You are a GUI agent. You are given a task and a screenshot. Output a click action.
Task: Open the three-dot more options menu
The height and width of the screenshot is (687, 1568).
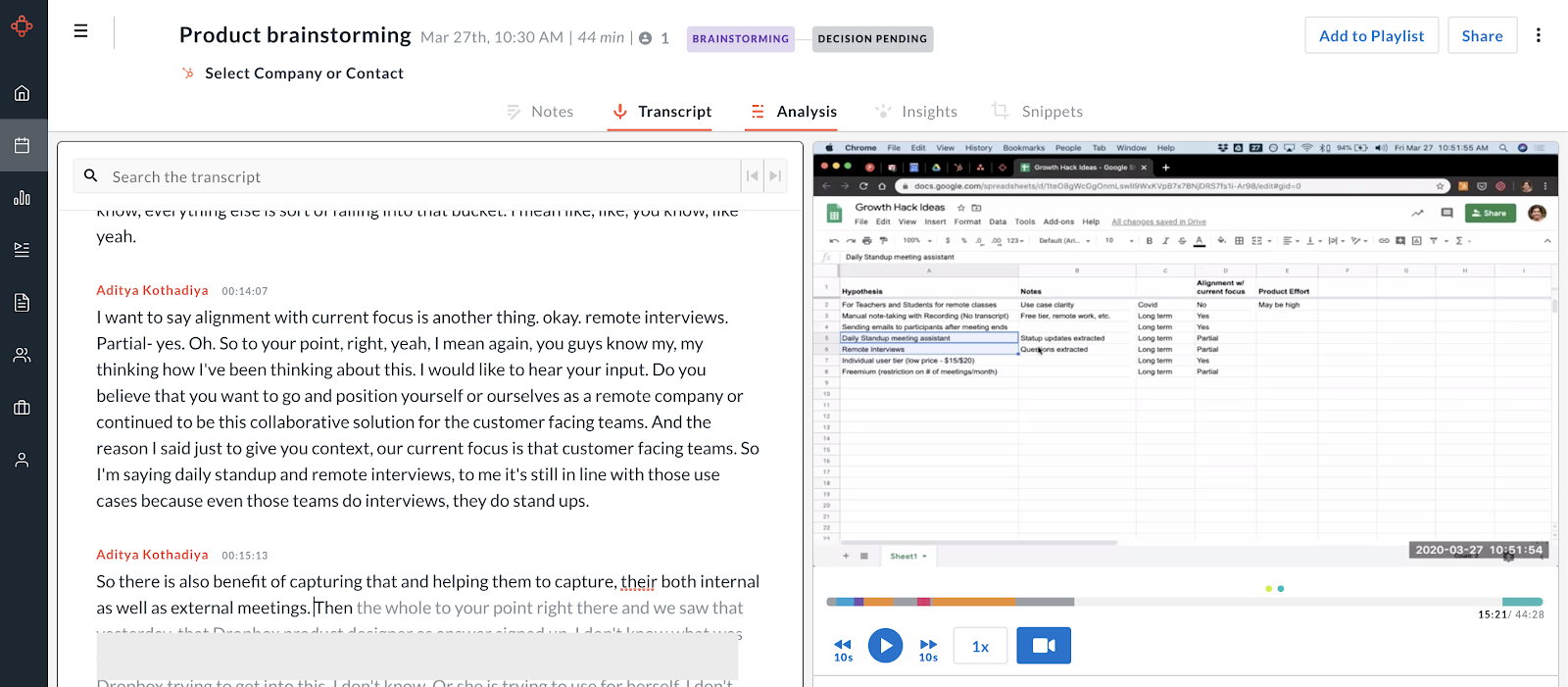(1539, 35)
